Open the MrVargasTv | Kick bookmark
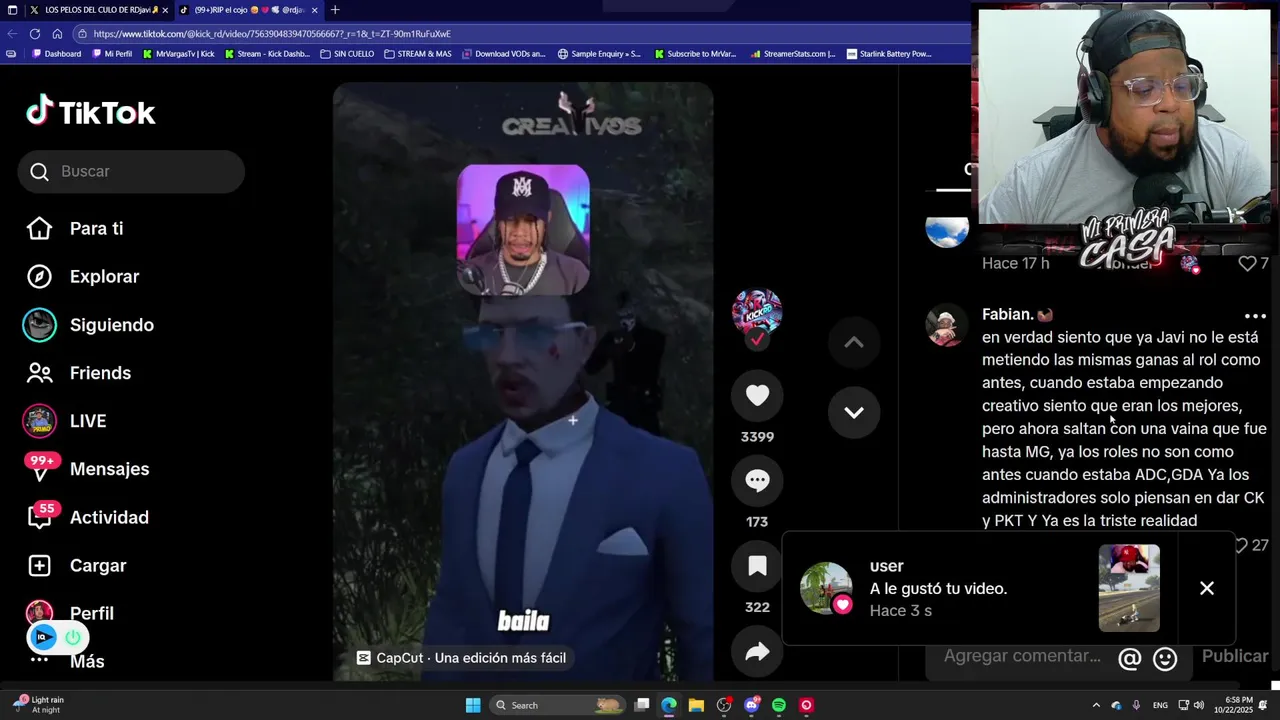Viewport: 1280px width, 720px height. tap(179, 54)
